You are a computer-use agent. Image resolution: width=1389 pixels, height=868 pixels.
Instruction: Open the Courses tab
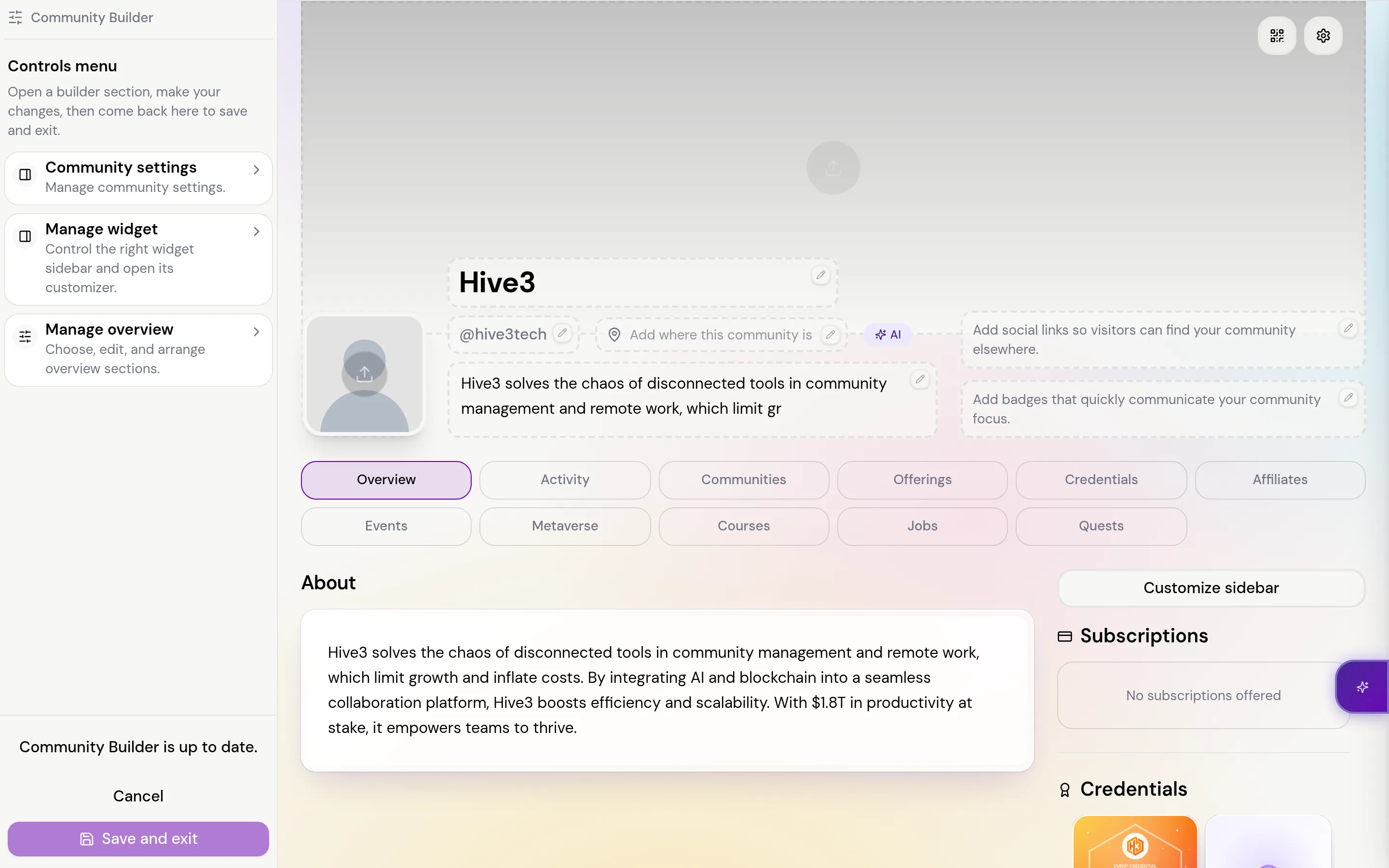coord(743,526)
